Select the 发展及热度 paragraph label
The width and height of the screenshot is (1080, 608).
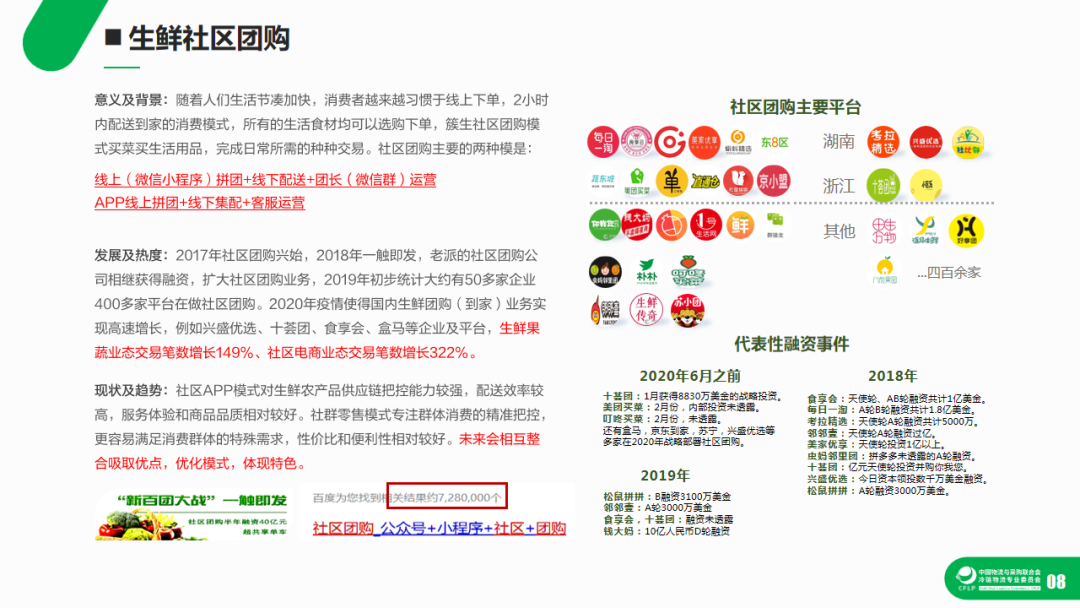coord(132,255)
